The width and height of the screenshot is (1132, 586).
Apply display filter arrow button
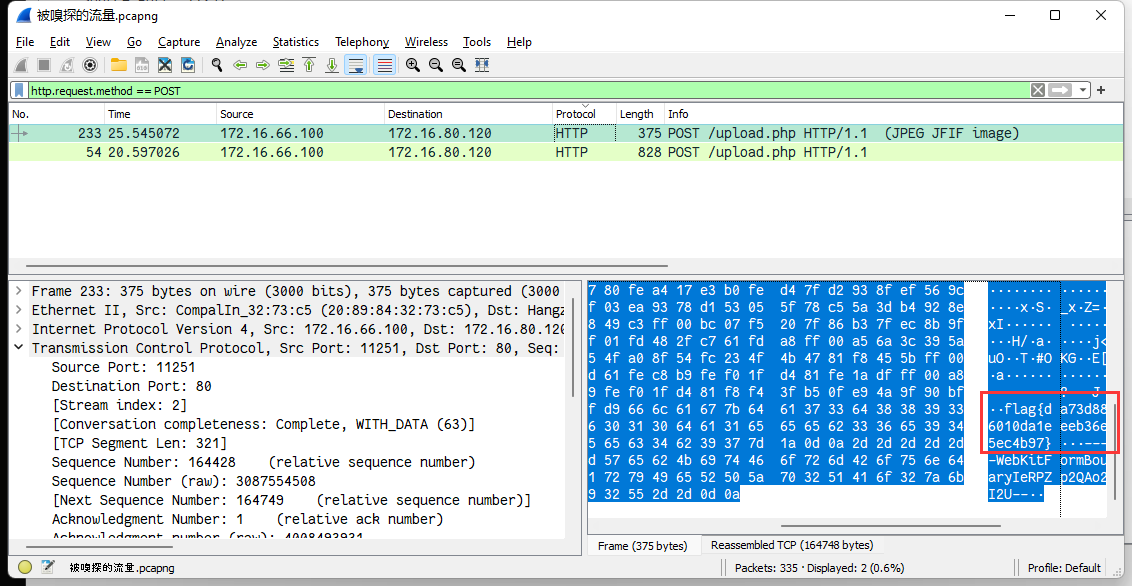1061,90
